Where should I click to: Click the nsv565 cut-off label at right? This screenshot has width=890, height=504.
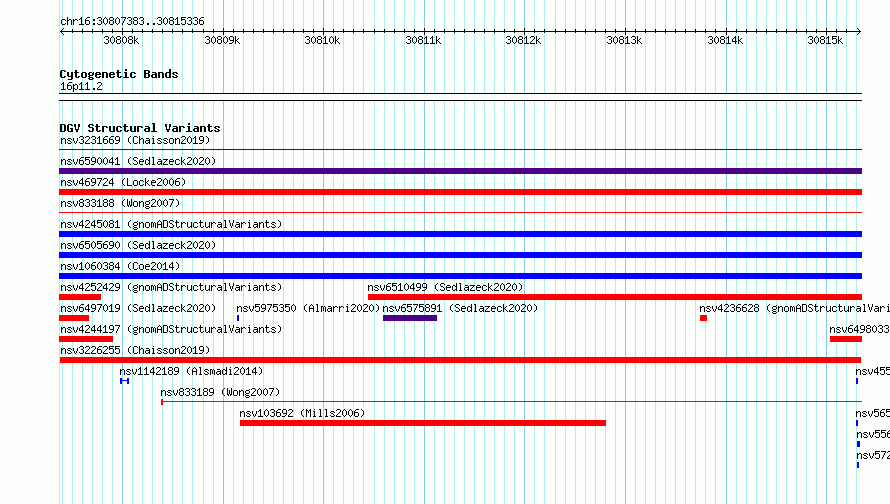click(872, 413)
